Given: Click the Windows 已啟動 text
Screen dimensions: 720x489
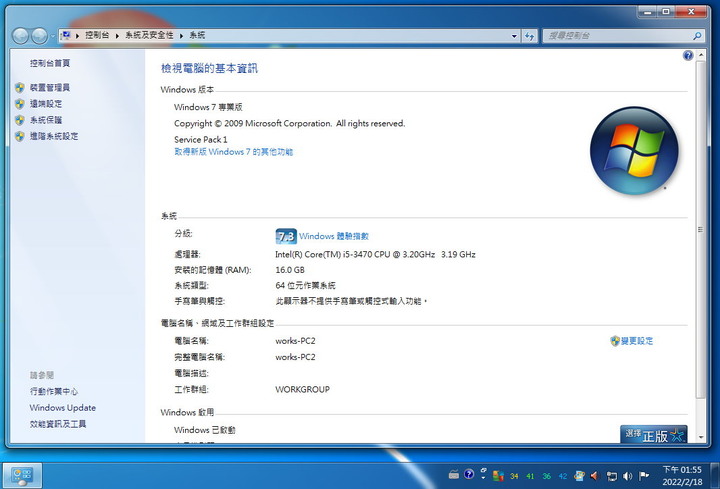Looking at the screenshot, I should (x=204, y=430).
